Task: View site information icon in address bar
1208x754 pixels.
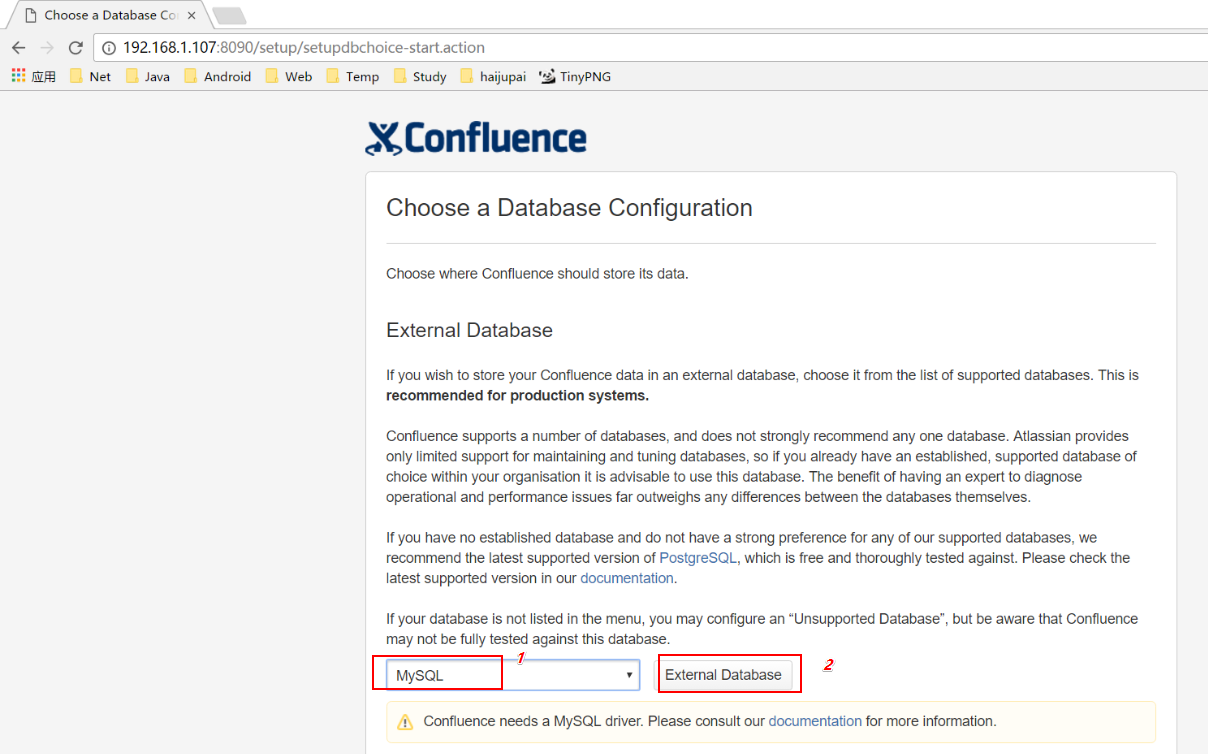Action: [x=109, y=47]
